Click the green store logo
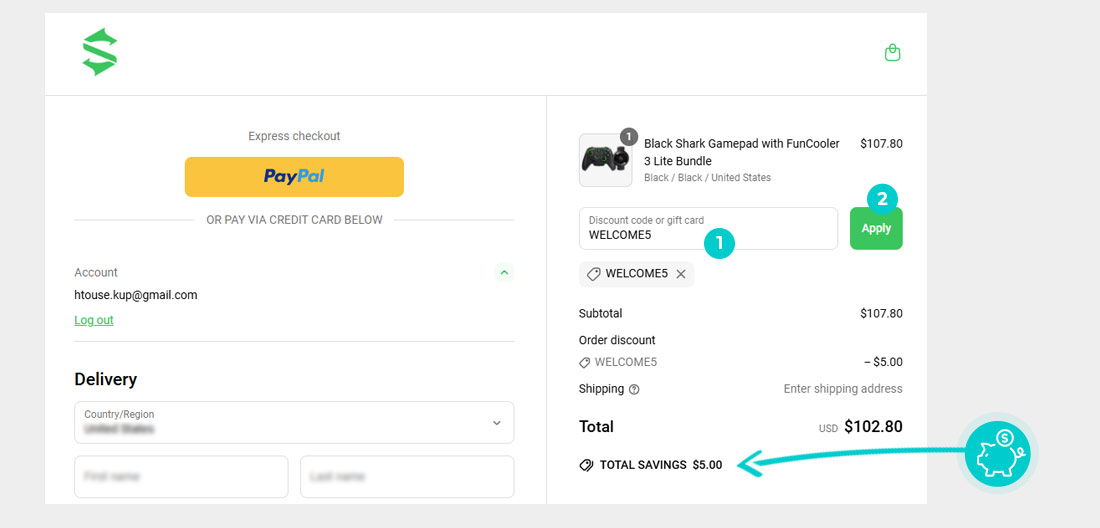The height and width of the screenshot is (528, 1100). point(100,52)
